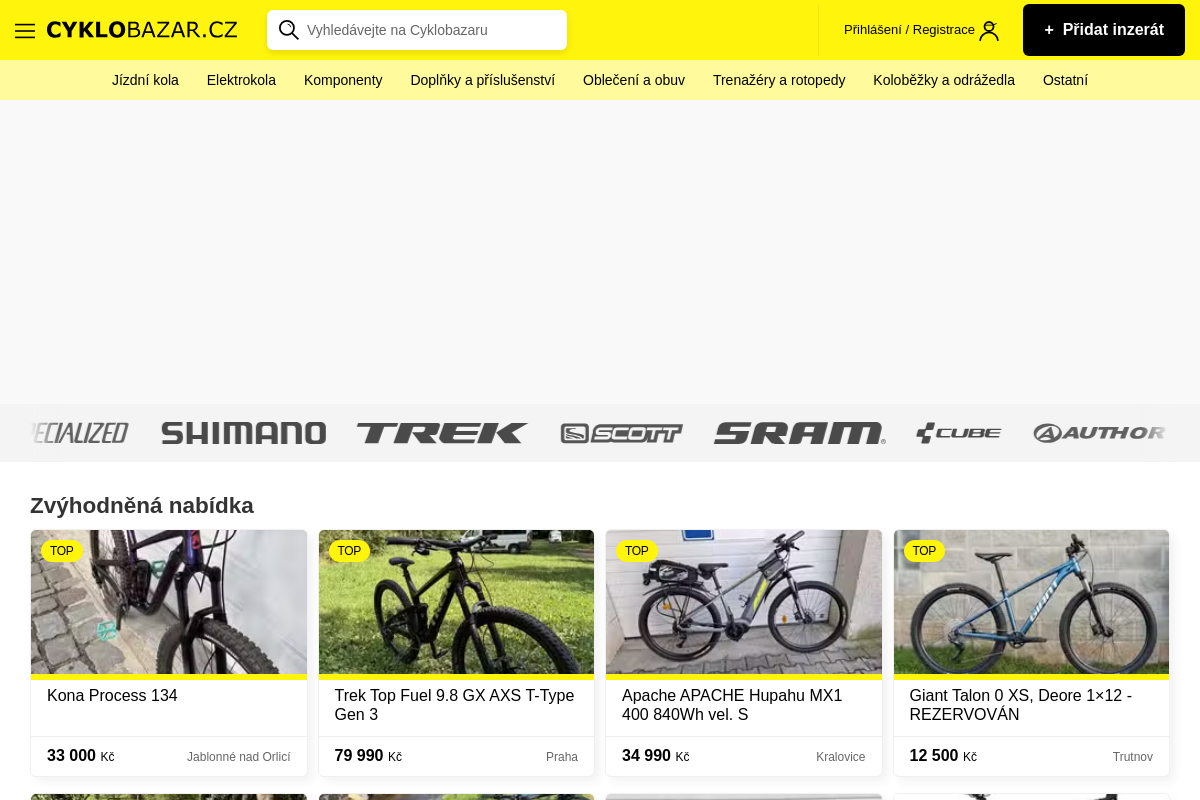This screenshot has height=800, width=1200.
Task: Open the Author brand logo
Action: [1099, 433]
